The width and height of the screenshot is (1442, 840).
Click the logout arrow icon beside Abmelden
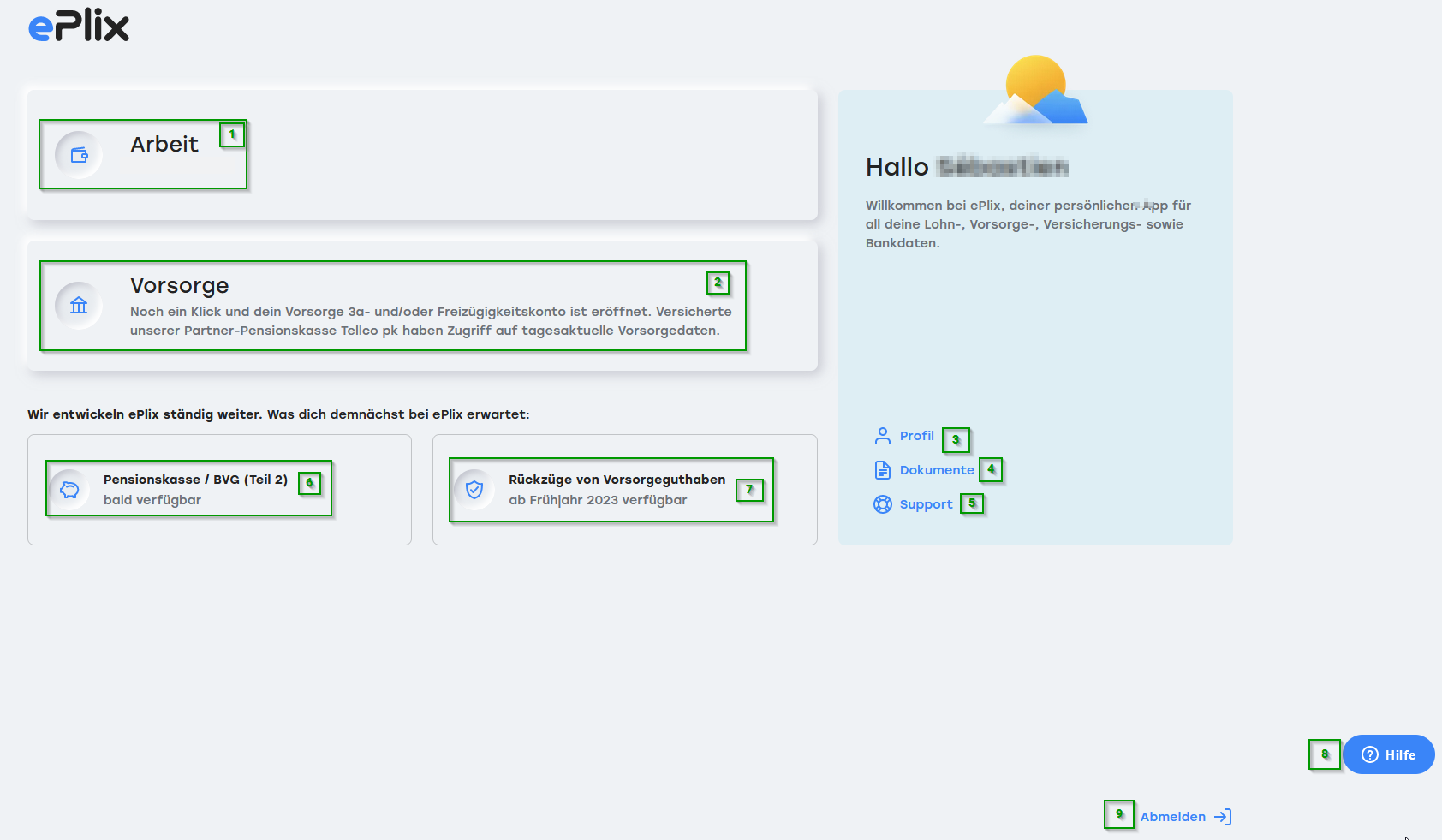(1223, 816)
